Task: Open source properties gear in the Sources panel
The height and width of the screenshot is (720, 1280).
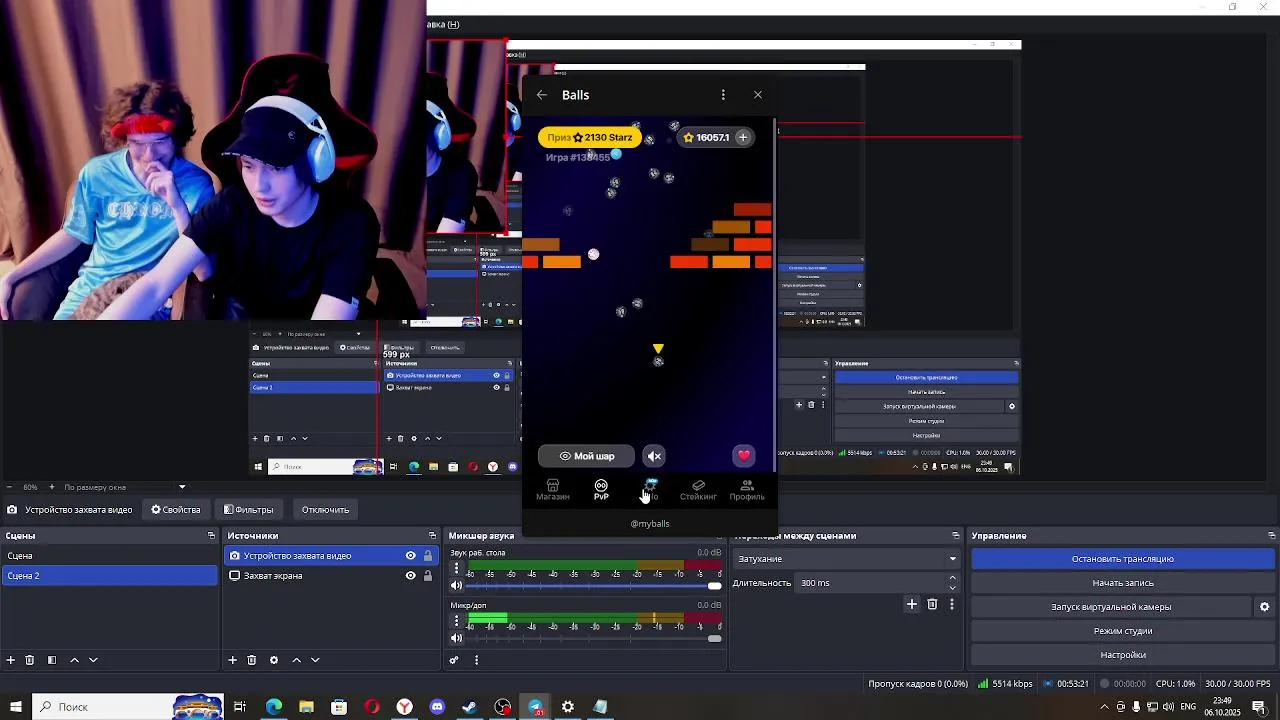Action: (273, 660)
